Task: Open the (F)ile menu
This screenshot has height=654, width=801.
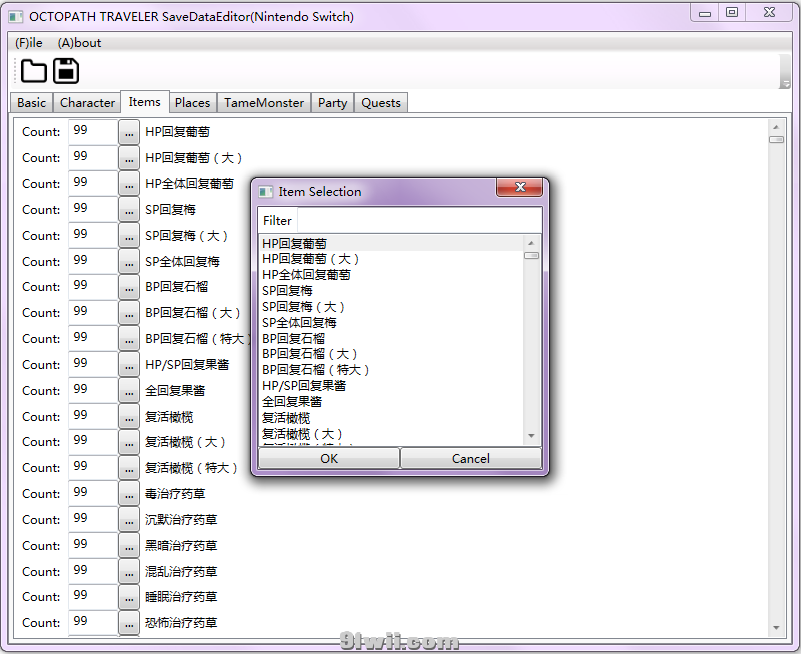Action: (x=29, y=43)
